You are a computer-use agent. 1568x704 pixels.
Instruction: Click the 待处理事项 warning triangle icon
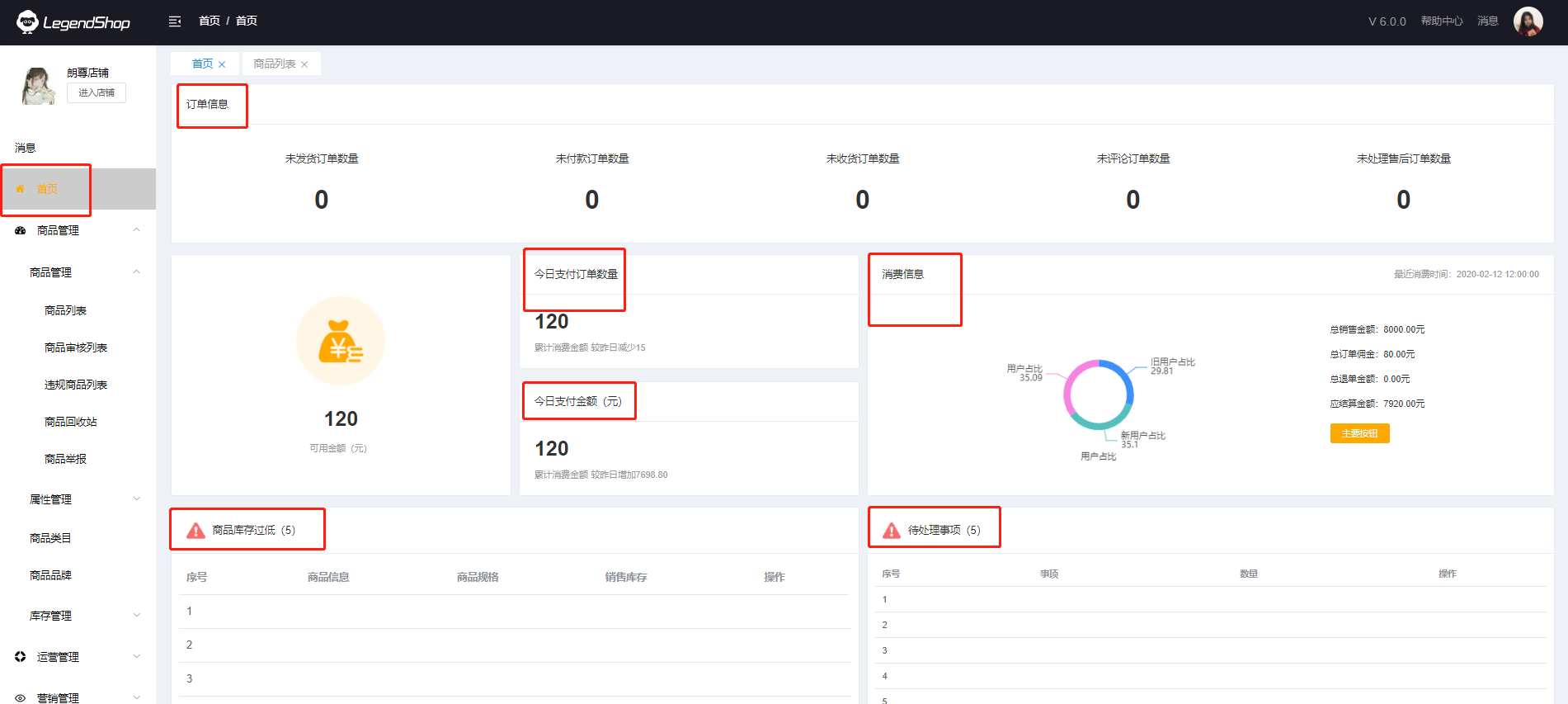tap(892, 531)
